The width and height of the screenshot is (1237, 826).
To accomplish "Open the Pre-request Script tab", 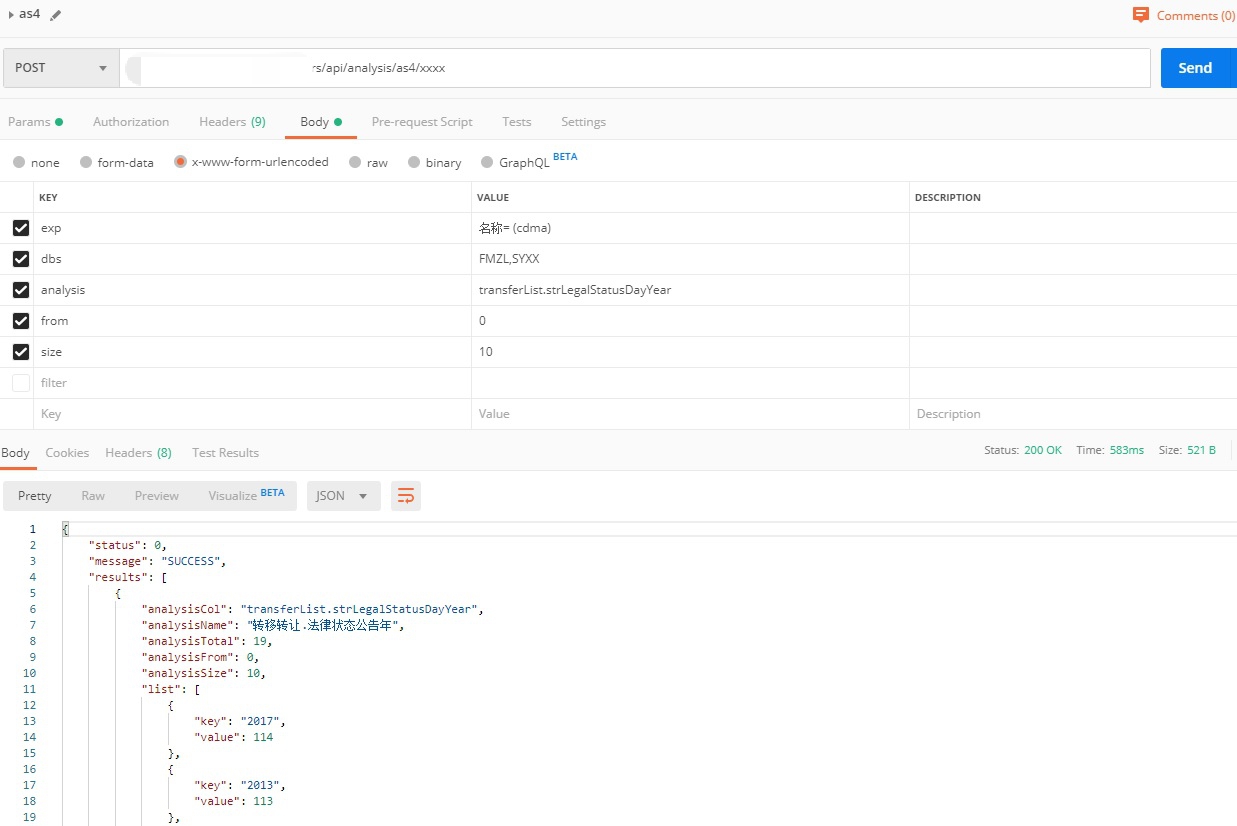I will 421,122.
